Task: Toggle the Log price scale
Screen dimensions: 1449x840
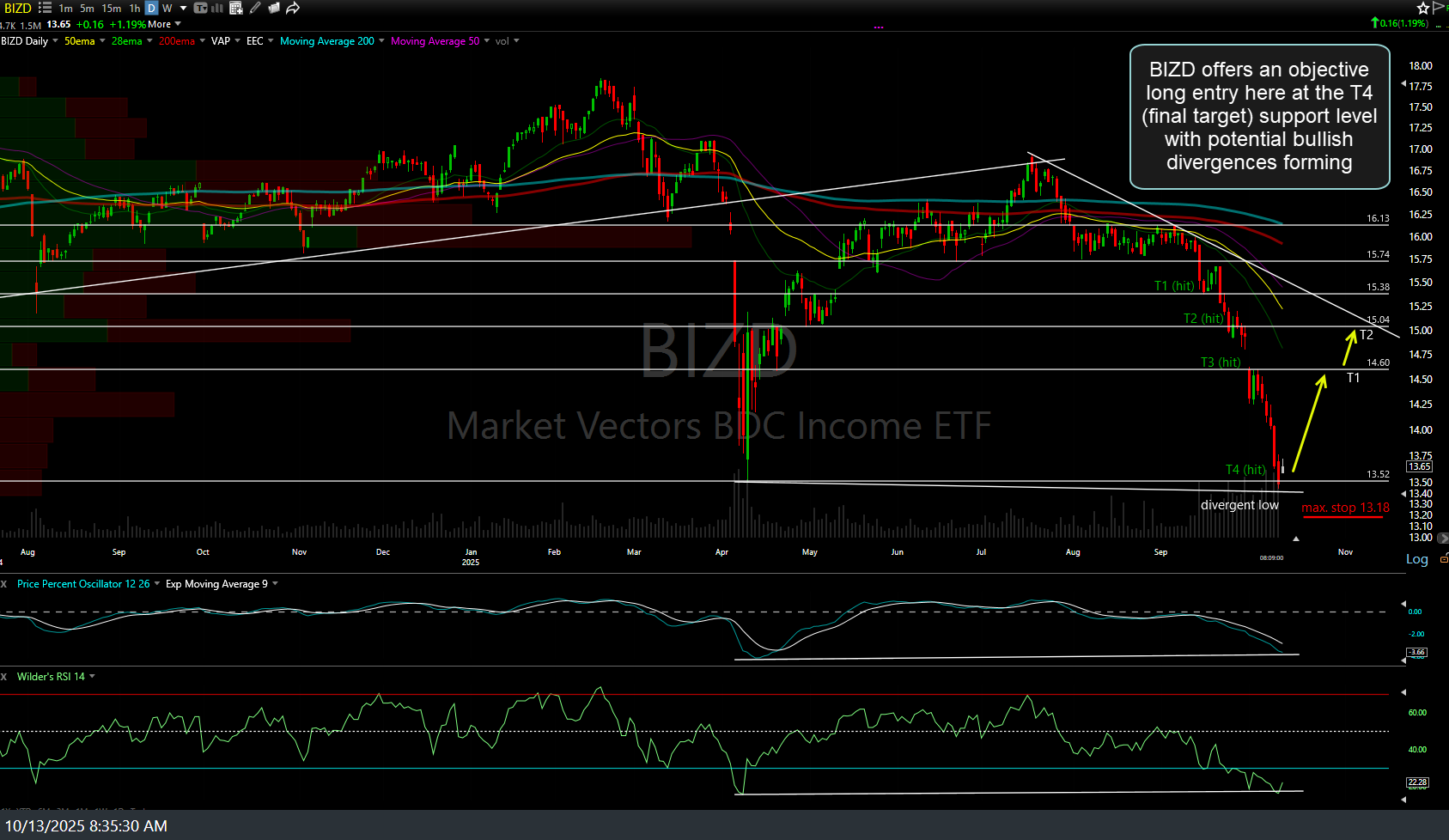Action: (1416, 559)
